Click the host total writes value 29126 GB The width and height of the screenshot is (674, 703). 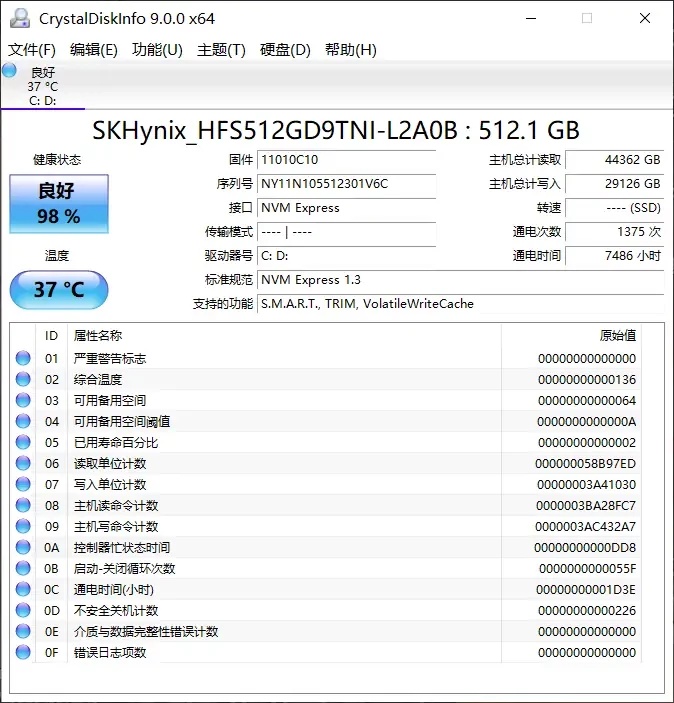point(614,184)
